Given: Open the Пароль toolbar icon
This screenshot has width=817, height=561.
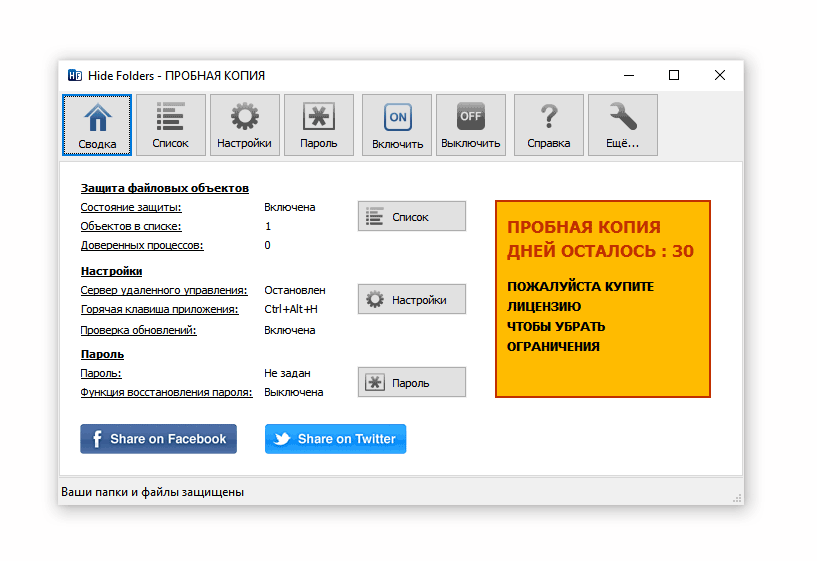Looking at the screenshot, I should tap(319, 125).
